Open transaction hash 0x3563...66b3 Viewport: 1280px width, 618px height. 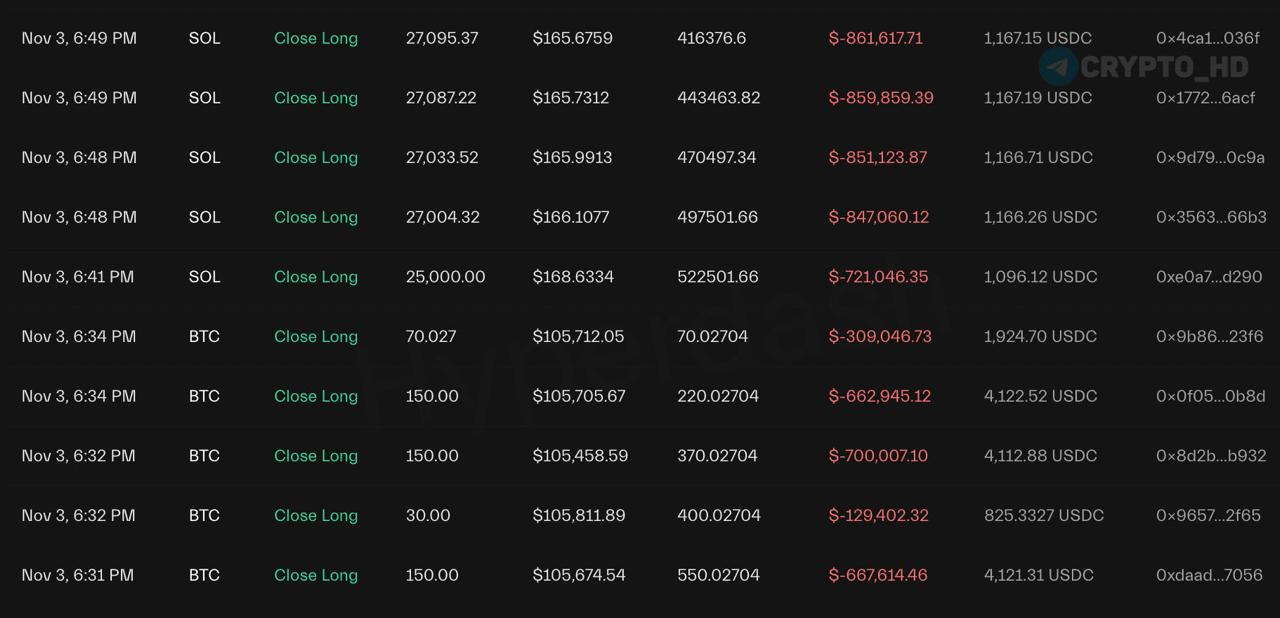tap(1212, 217)
